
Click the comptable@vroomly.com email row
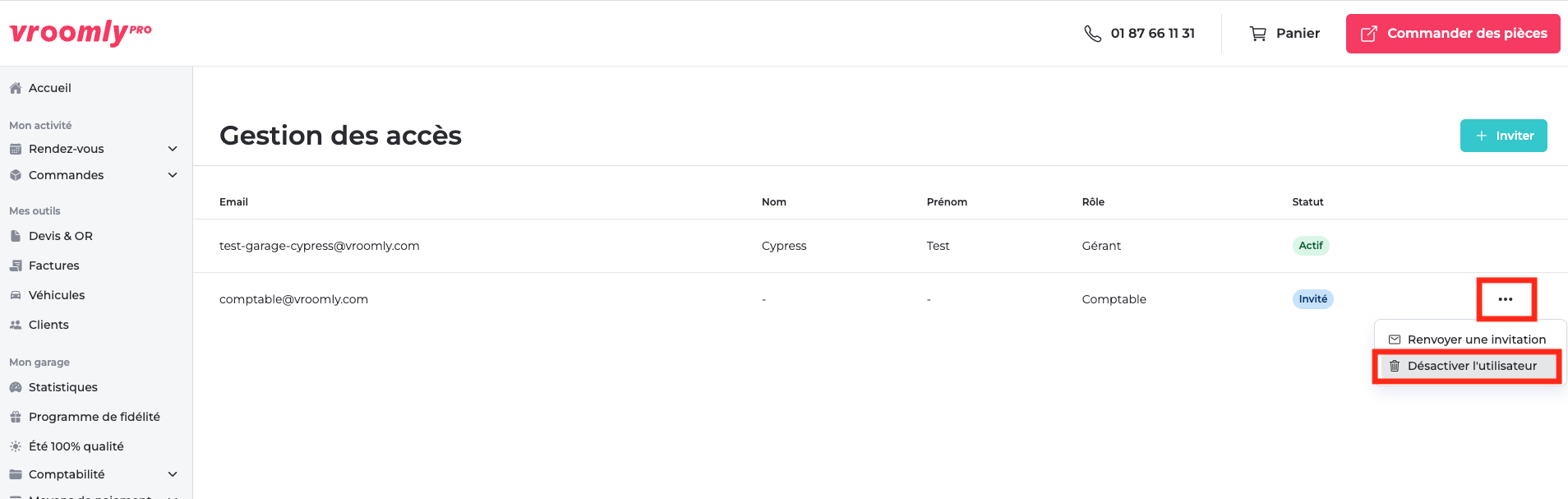[293, 299]
